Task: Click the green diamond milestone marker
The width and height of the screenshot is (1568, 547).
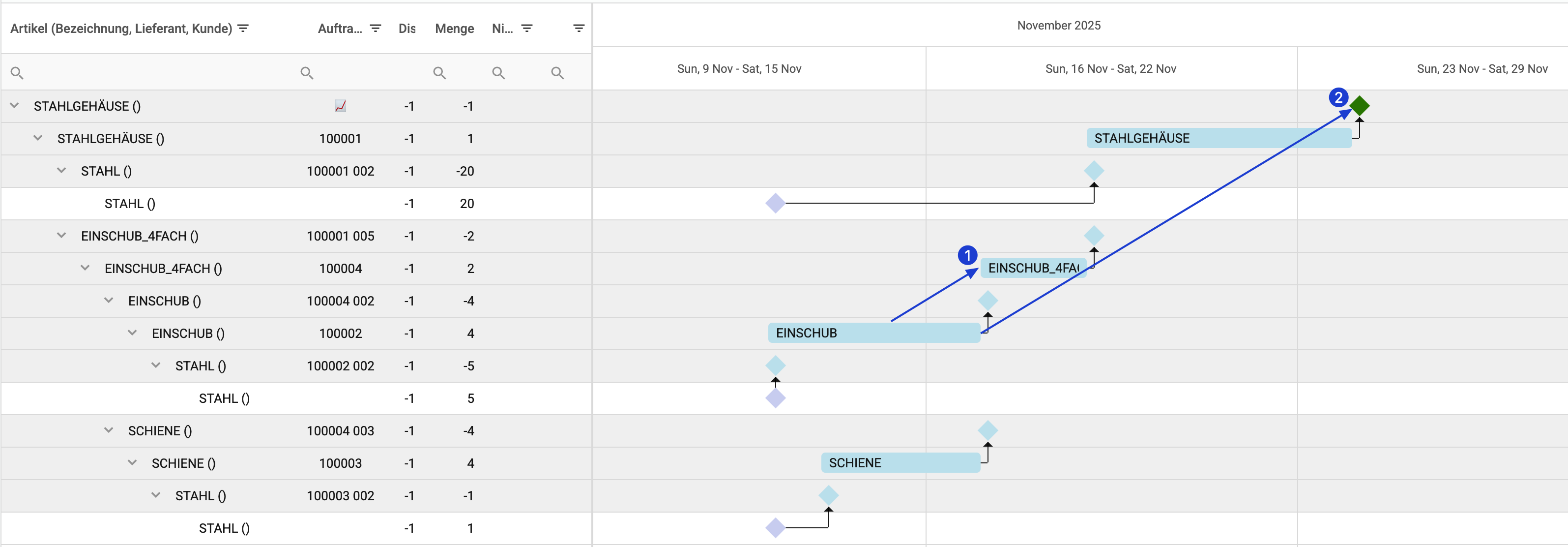Action: [1359, 106]
